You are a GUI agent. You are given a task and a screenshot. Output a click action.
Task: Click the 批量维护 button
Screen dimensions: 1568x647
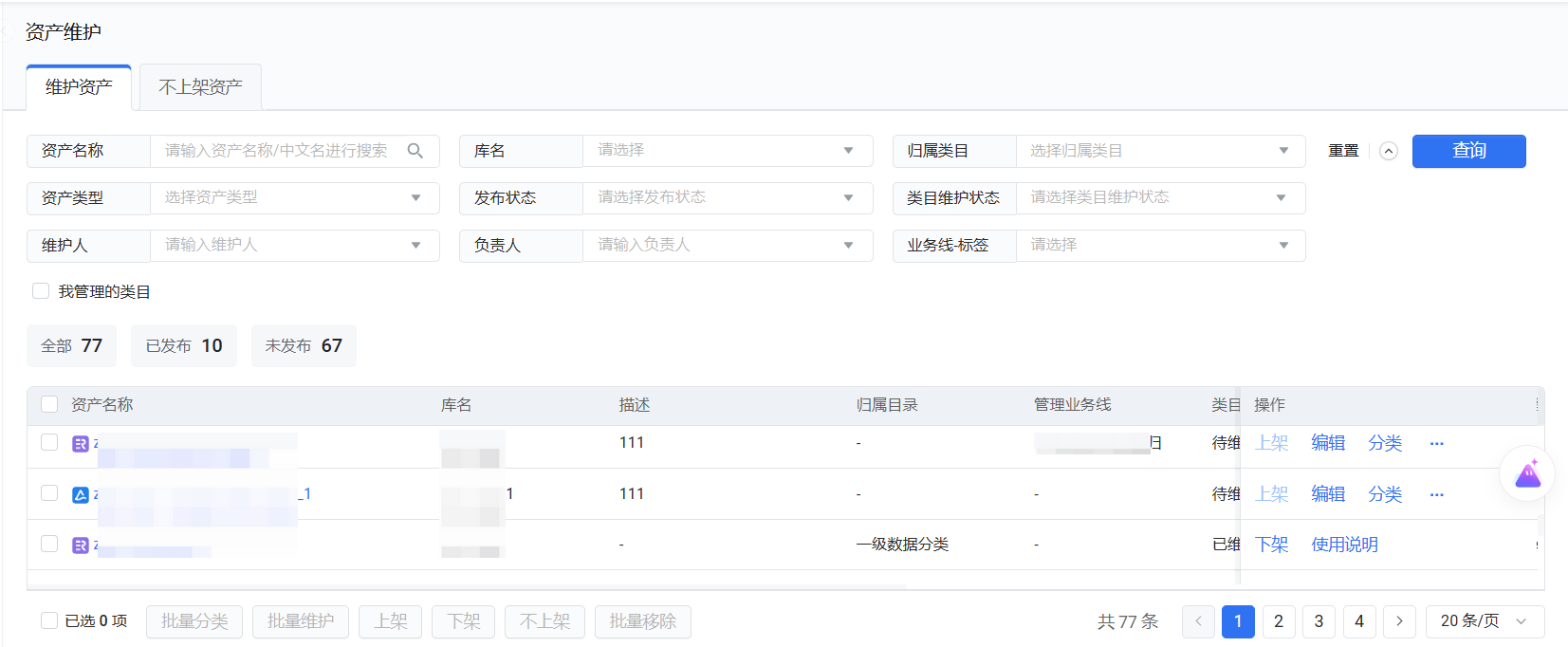pyautogui.click(x=301, y=621)
